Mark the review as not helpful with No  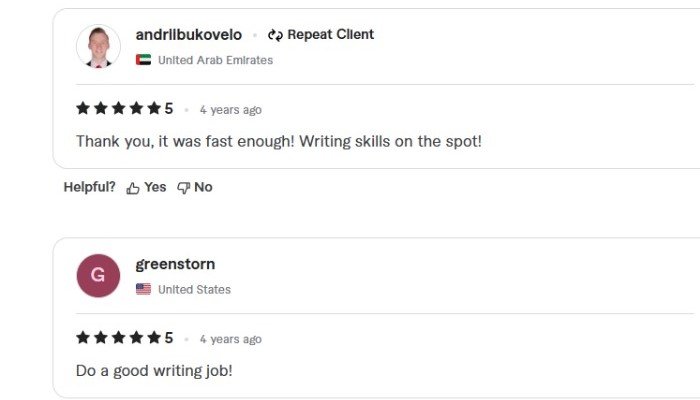click(203, 187)
